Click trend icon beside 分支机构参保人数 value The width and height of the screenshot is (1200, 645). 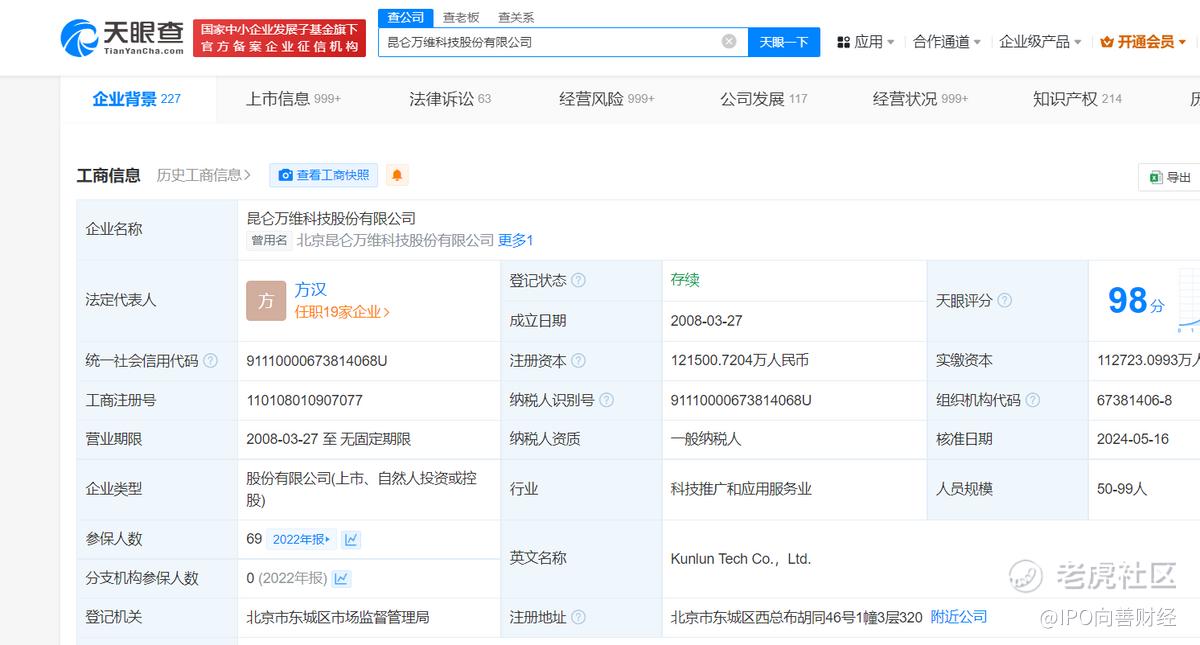pos(341,578)
